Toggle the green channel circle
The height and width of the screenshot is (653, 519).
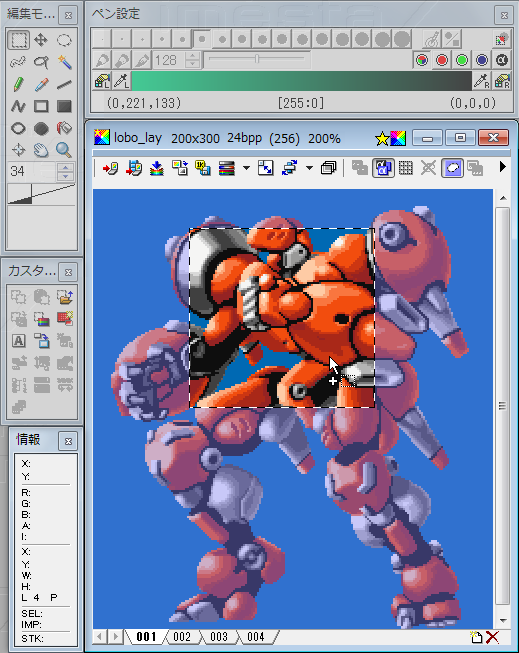(462, 60)
